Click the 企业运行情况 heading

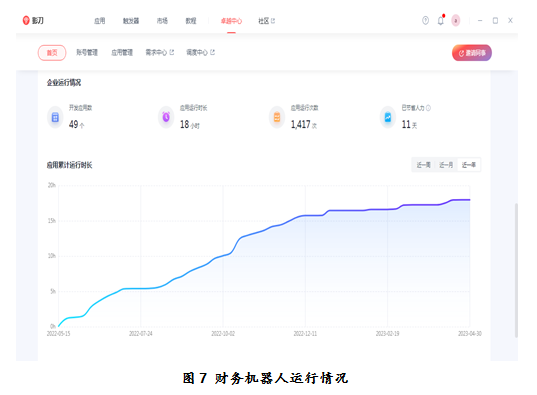[64, 83]
